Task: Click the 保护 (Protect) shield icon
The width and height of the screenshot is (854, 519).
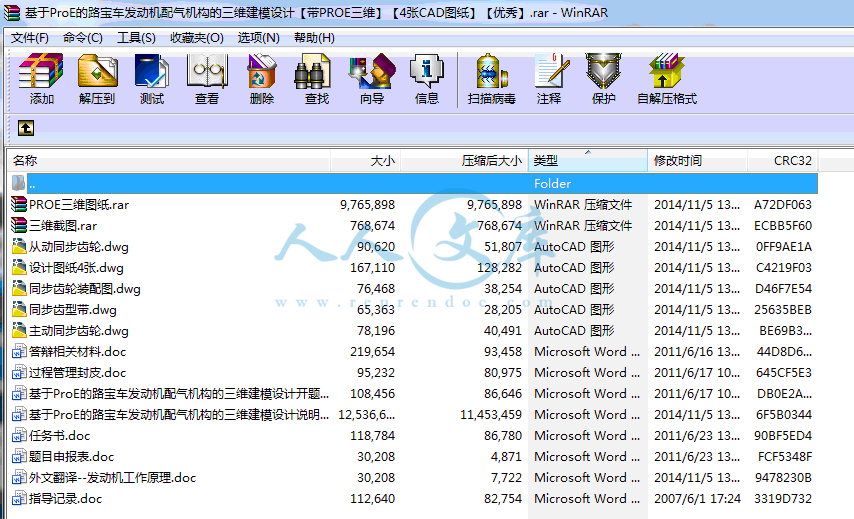Action: pyautogui.click(x=603, y=71)
